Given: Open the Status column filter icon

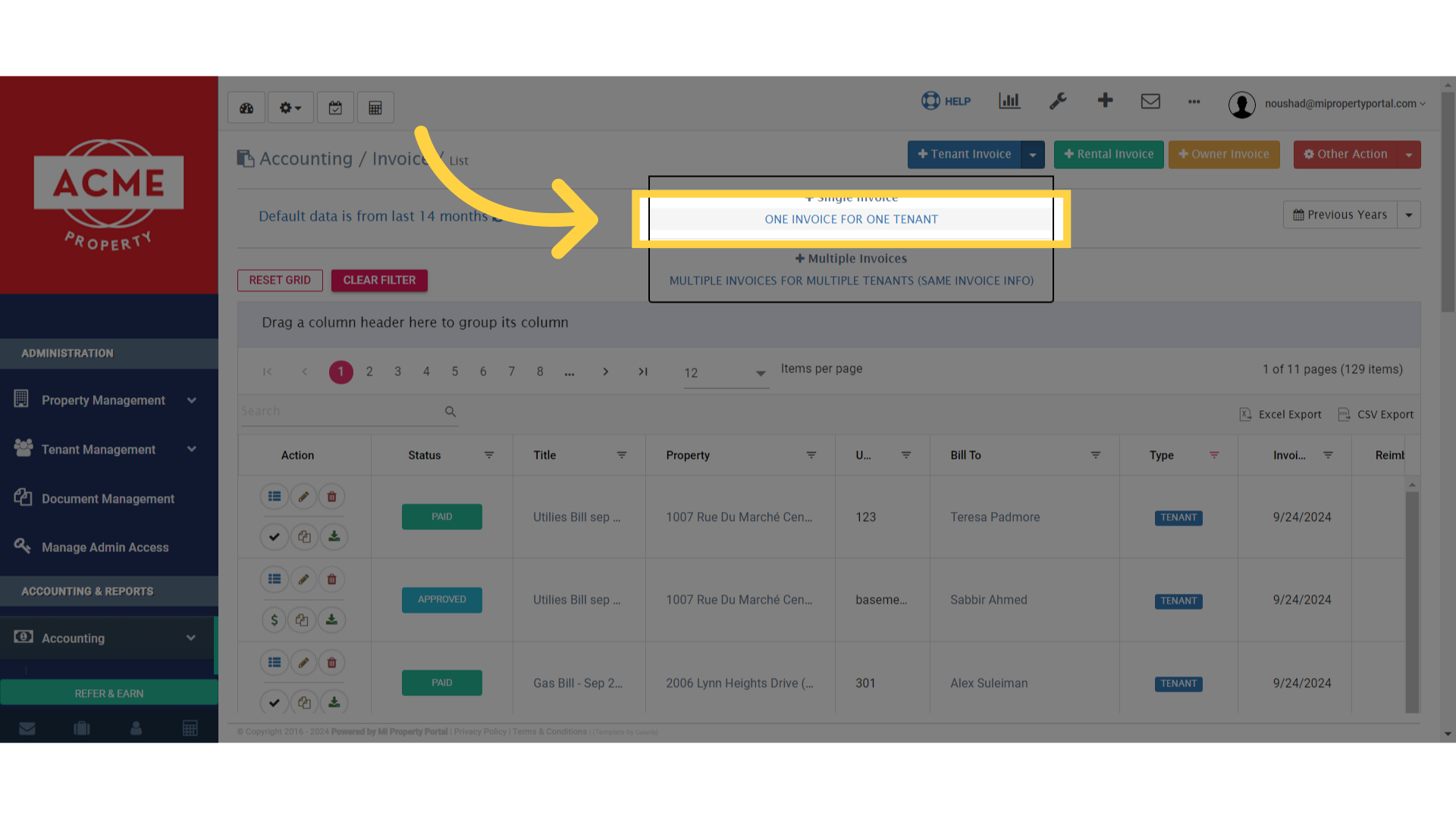Looking at the screenshot, I should click(489, 455).
